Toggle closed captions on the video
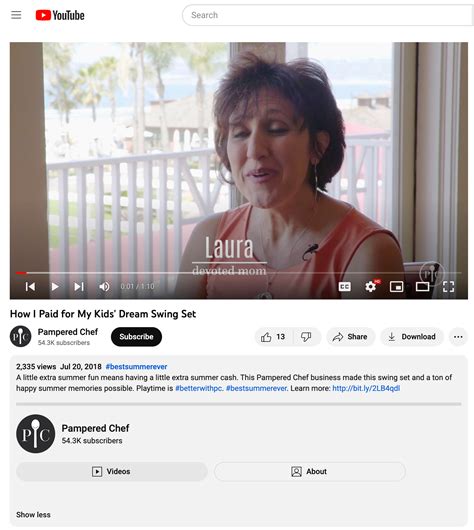 (x=345, y=287)
